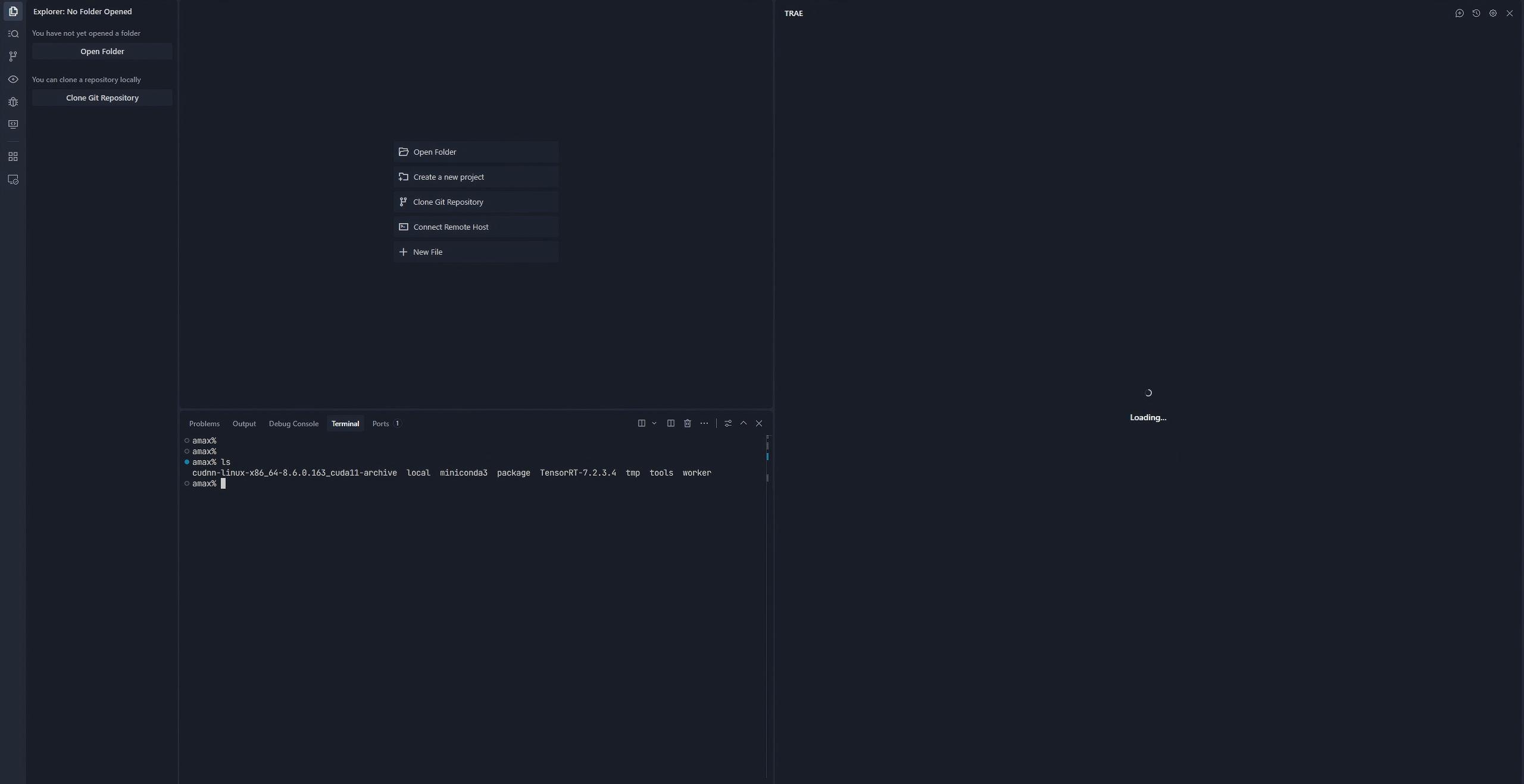Kill the active terminal with trash icon
Viewport: 1524px width, 784px height.
687,423
